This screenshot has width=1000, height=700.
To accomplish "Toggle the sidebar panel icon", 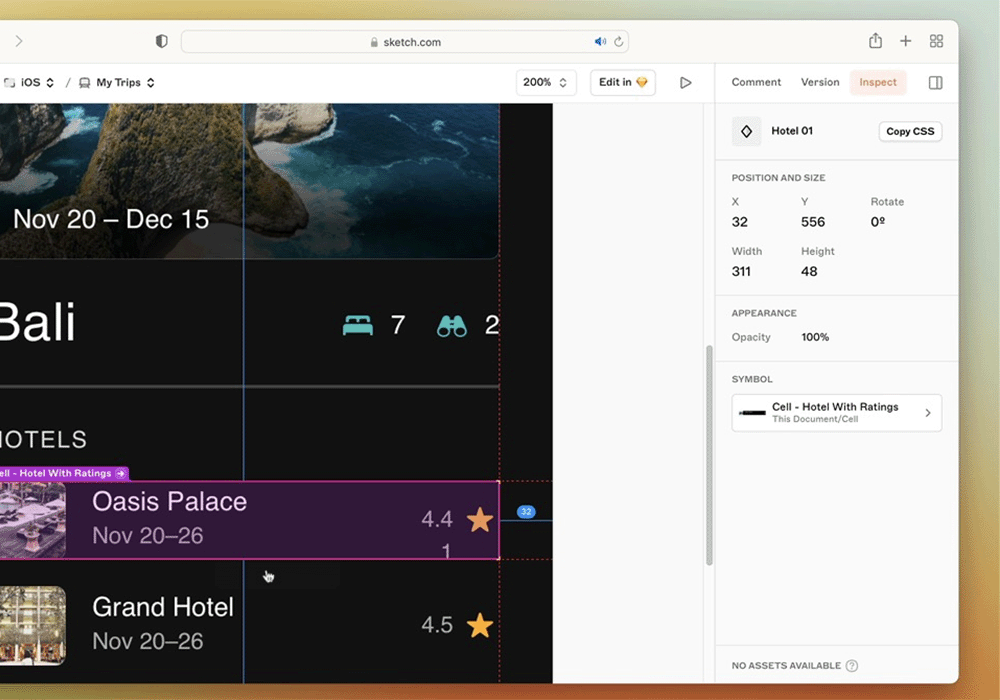I will (936, 83).
